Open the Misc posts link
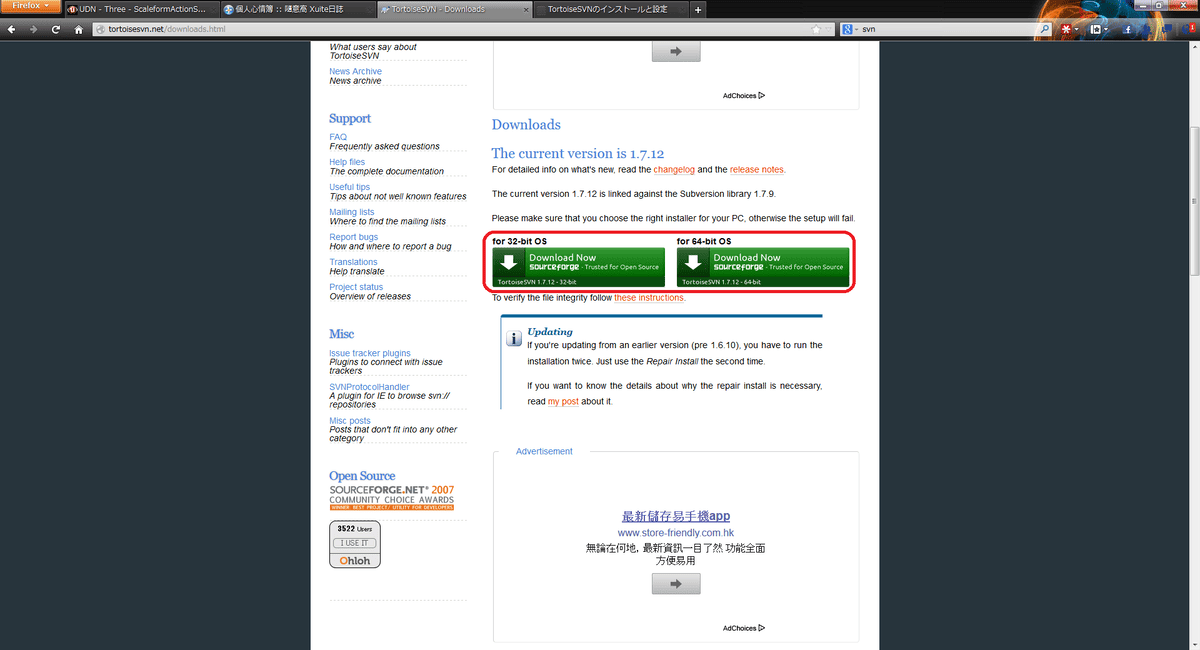The width and height of the screenshot is (1200, 650). point(350,421)
